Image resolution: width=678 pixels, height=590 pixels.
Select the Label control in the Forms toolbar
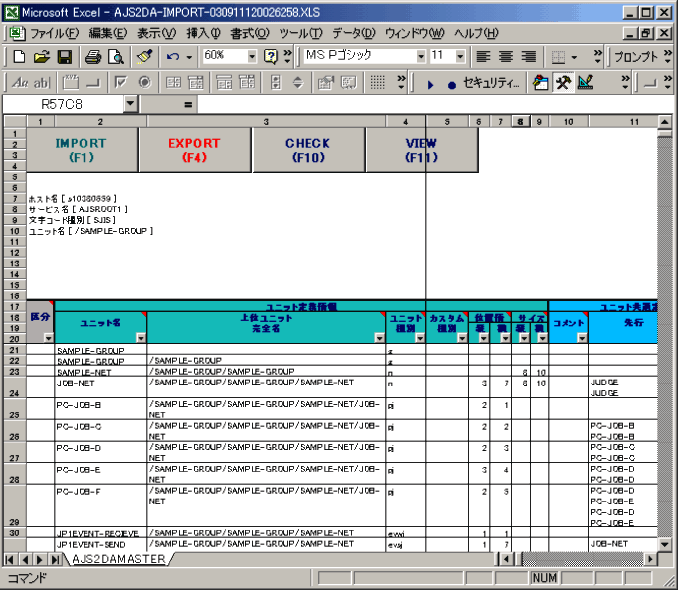click(x=20, y=82)
